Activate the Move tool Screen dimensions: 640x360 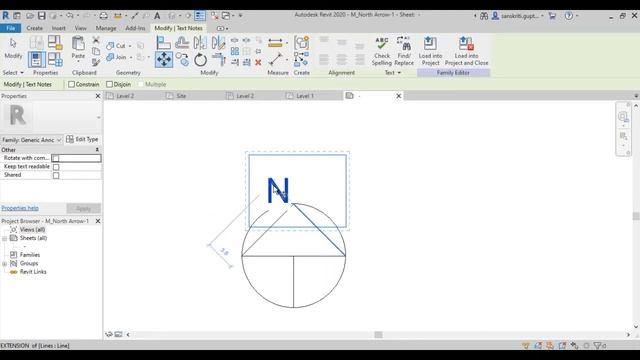tap(164, 60)
